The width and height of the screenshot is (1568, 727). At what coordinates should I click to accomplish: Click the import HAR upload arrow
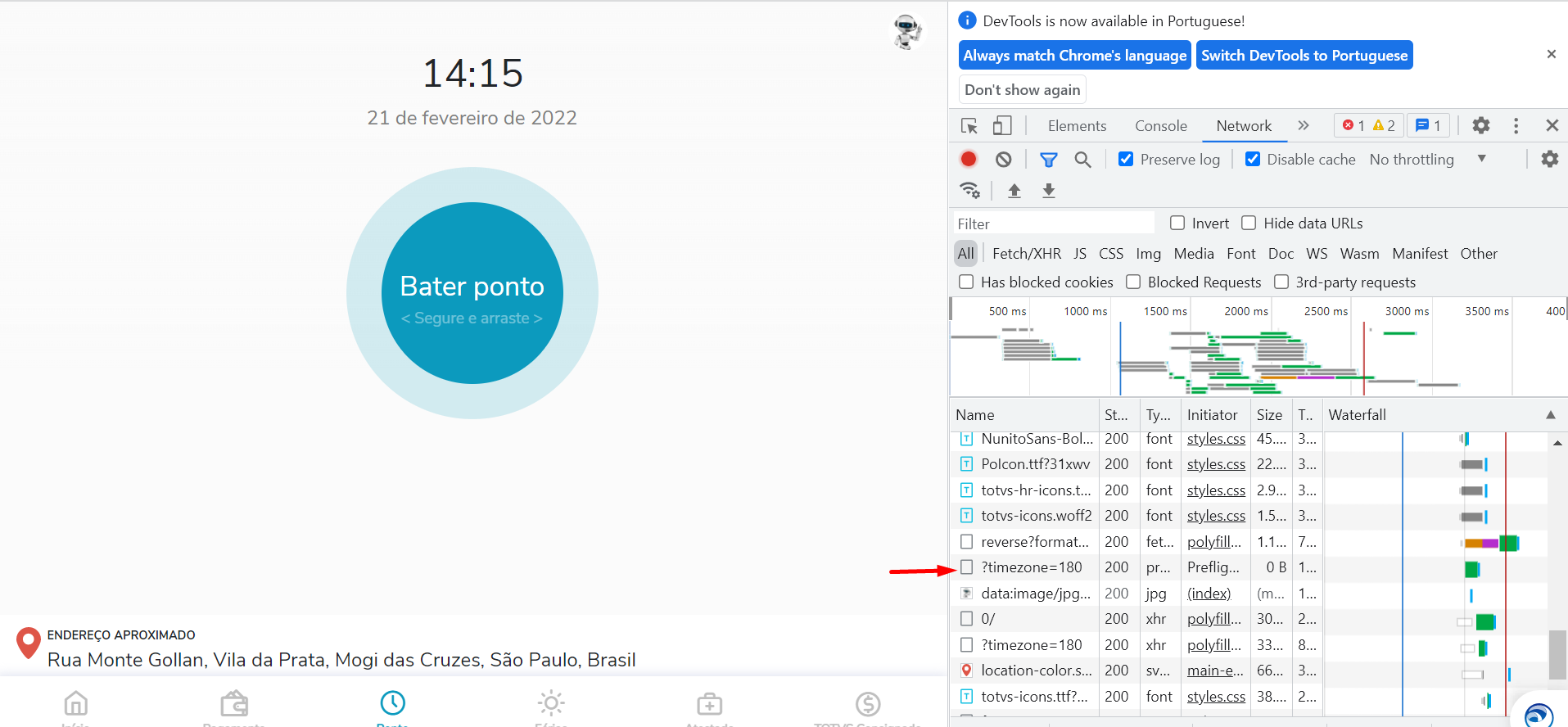click(x=1014, y=190)
